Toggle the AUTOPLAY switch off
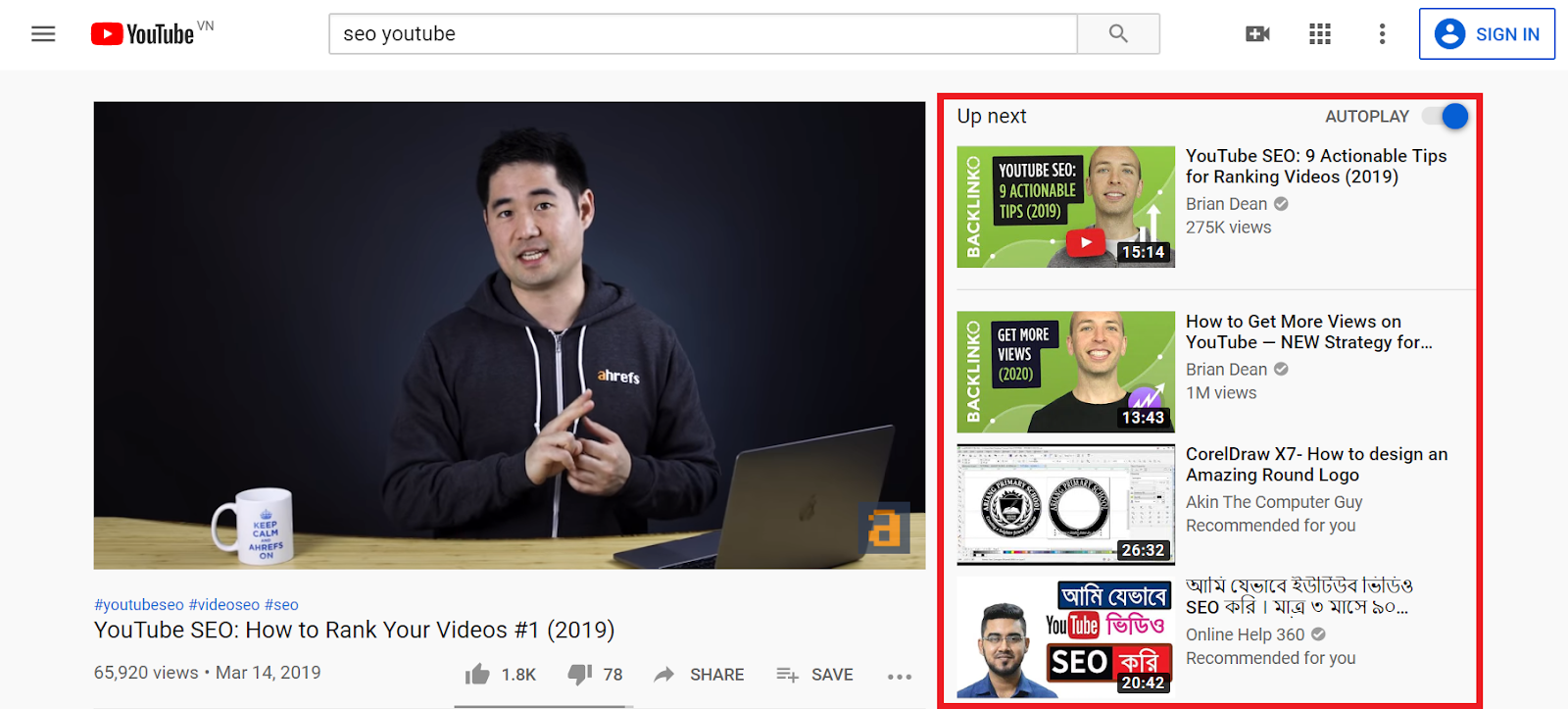Image resolution: width=1568 pixels, height=709 pixels. tap(1446, 117)
